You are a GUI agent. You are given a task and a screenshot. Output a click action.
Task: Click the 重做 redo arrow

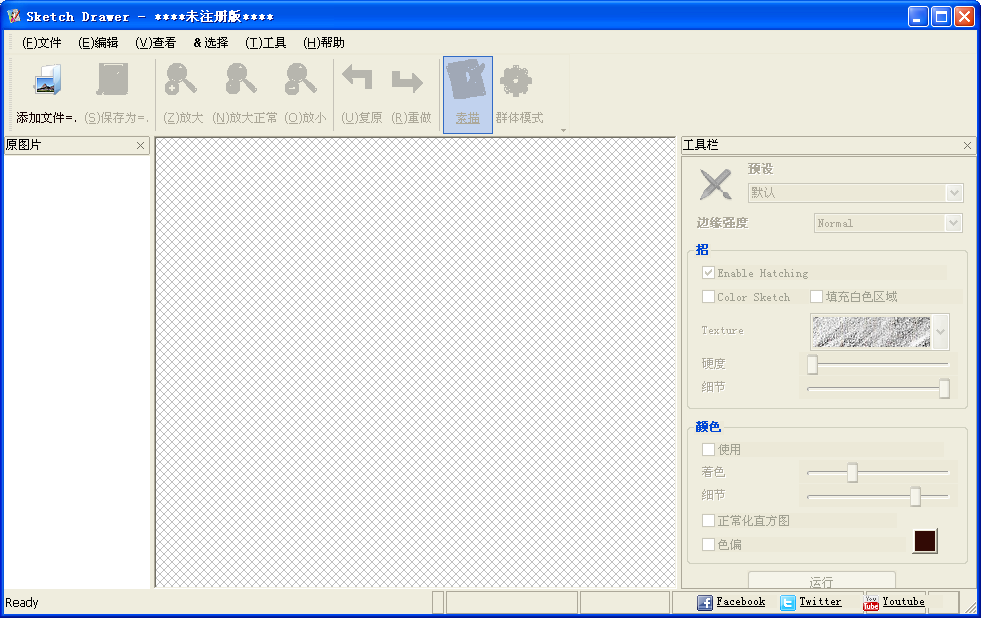click(x=407, y=80)
